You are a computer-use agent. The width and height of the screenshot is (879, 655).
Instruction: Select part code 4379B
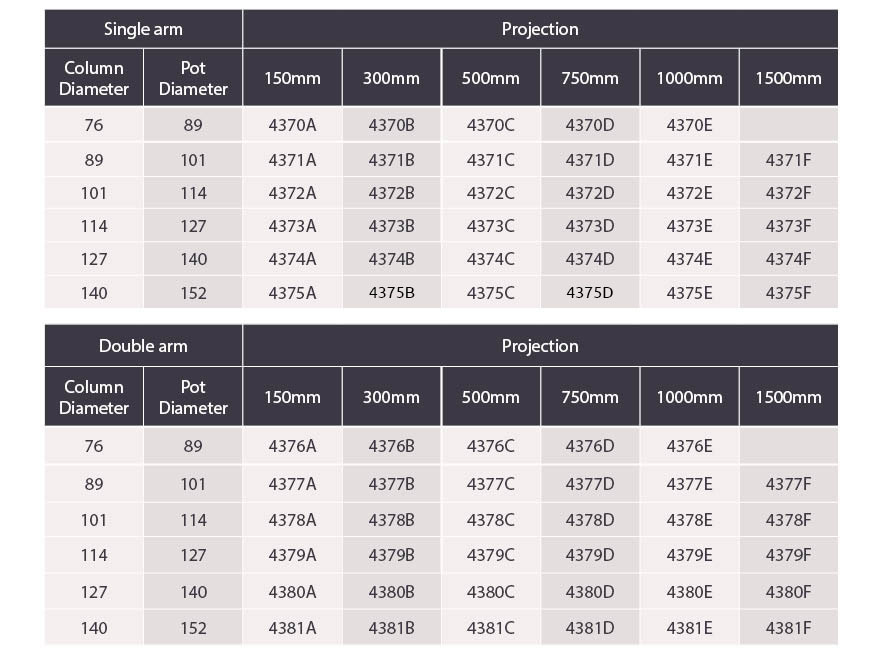point(391,555)
